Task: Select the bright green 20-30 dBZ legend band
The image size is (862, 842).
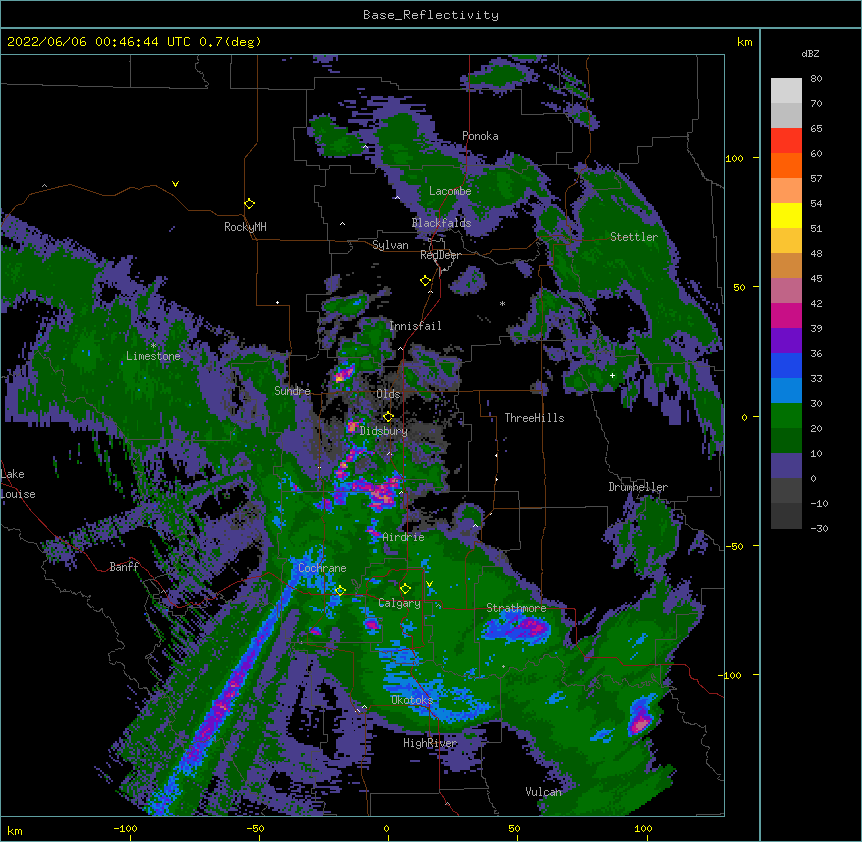Action: (x=786, y=416)
